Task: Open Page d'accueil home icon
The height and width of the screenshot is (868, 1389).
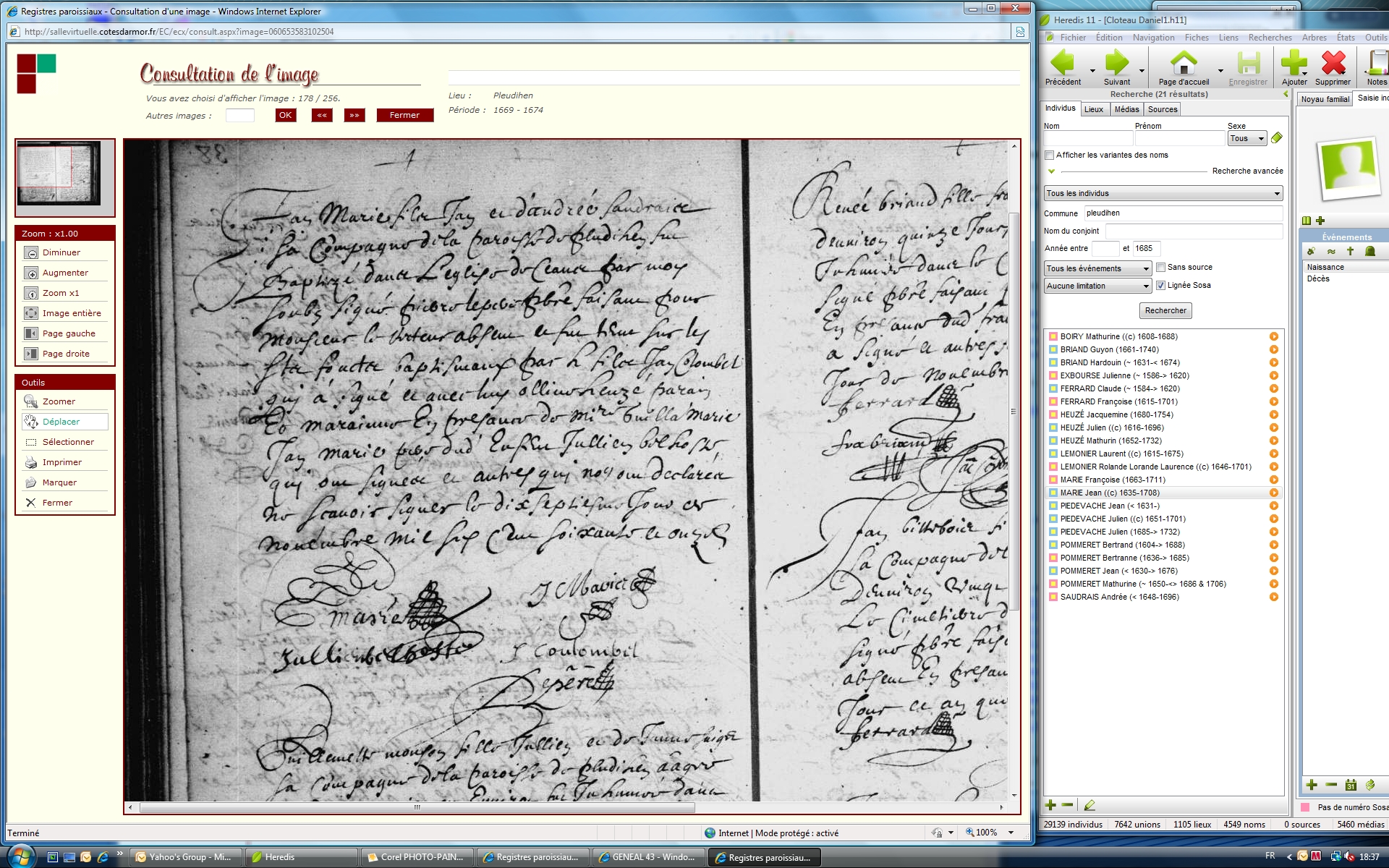Action: [1183, 64]
